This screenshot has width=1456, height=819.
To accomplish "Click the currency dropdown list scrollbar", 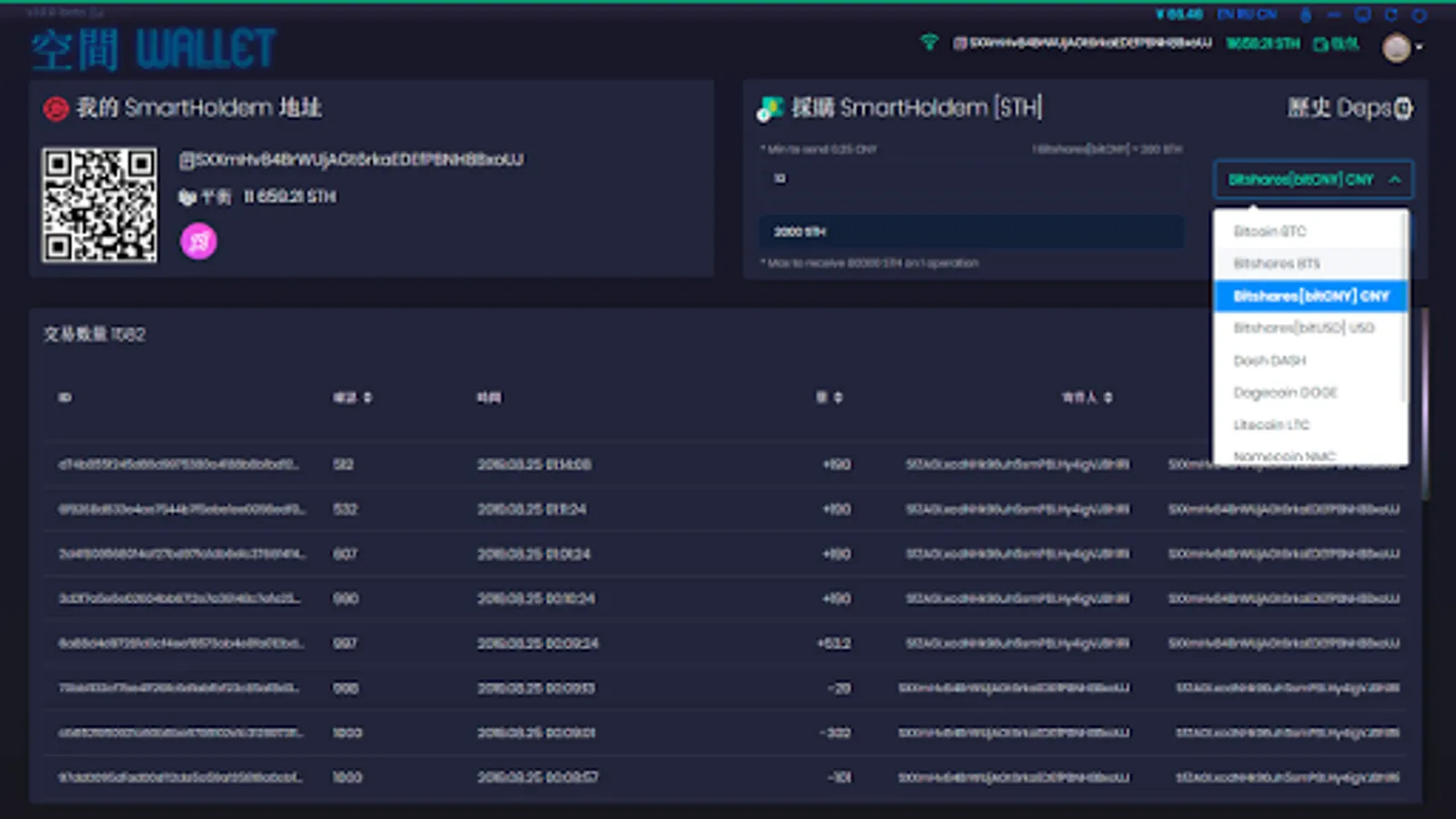I will (x=1403, y=309).
